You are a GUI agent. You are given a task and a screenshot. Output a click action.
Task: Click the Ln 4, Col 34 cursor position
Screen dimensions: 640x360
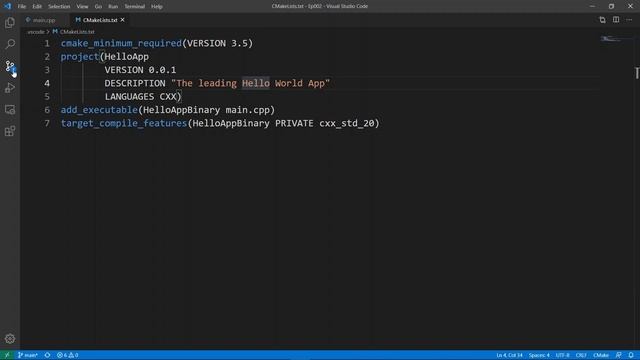pyautogui.click(x=509, y=355)
